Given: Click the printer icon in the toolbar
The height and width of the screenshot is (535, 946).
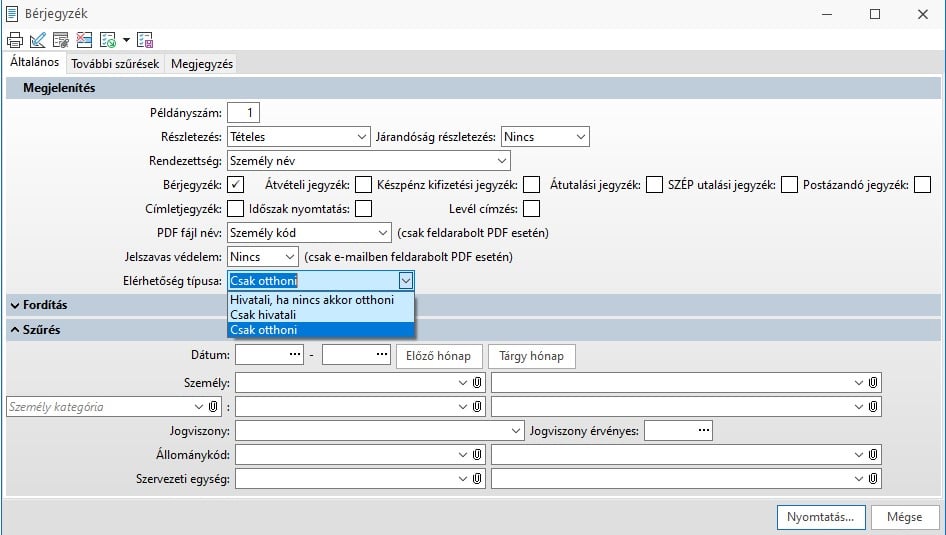Looking at the screenshot, I should point(15,41).
